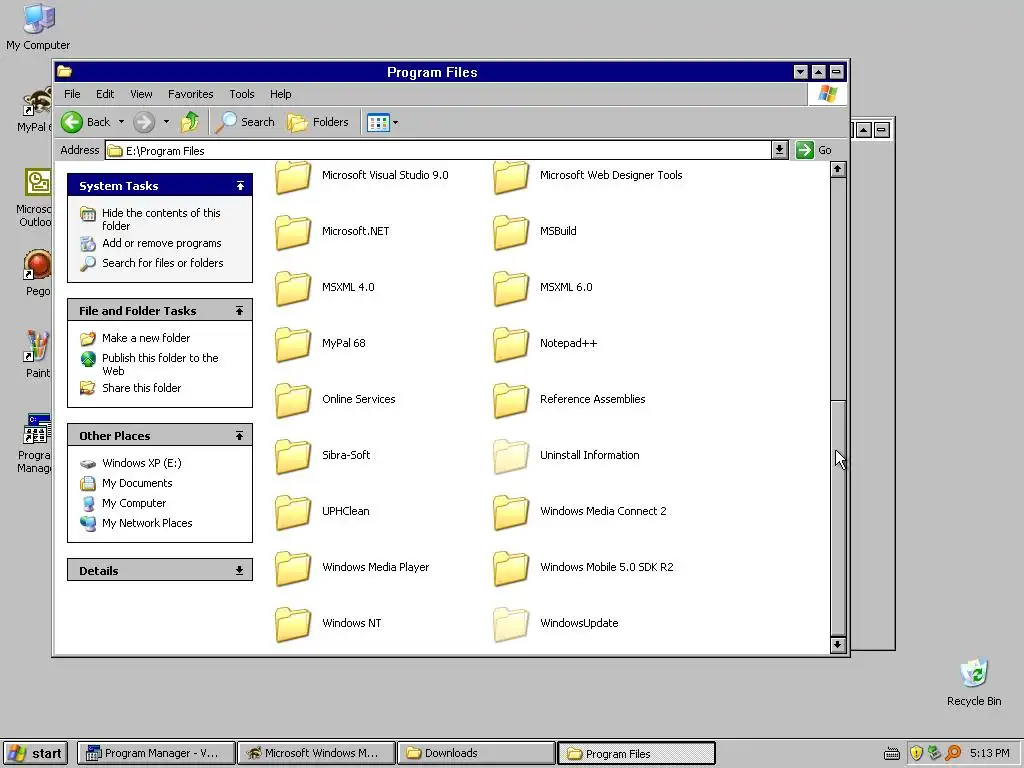
Task: Collapse the System Tasks panel
Action: click(x=240, y=186)
